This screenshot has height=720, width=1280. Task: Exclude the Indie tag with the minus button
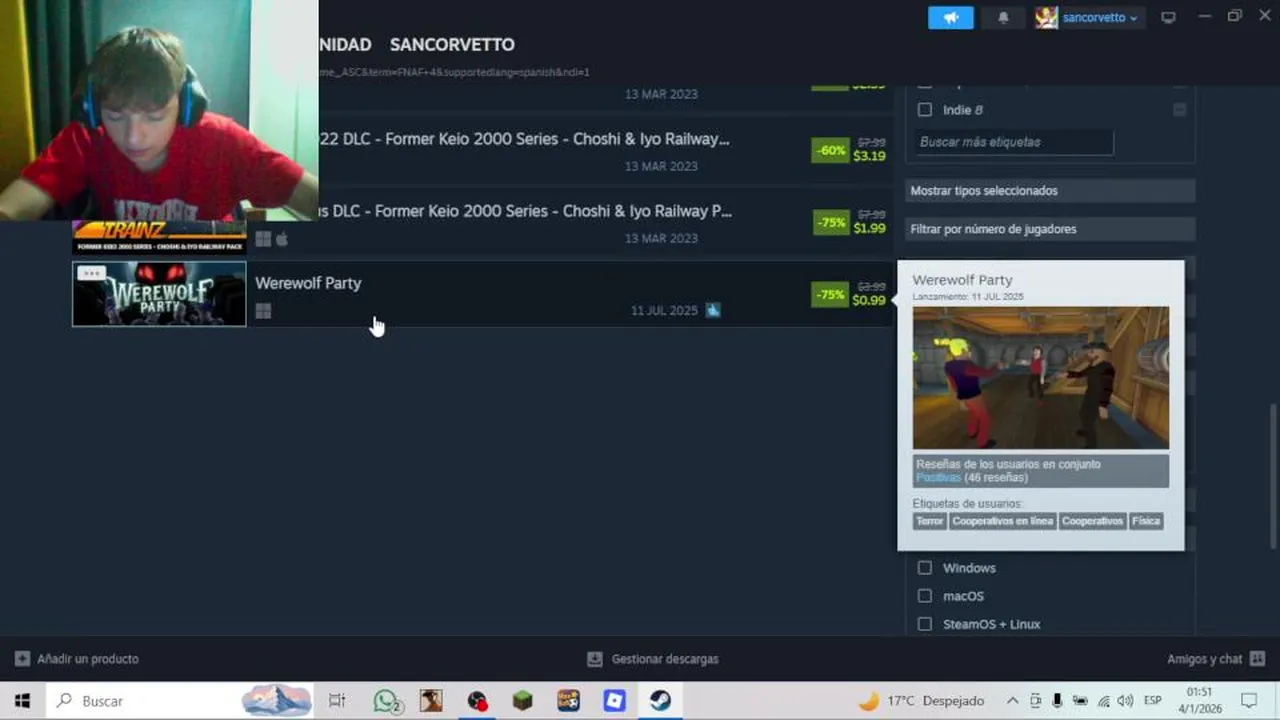(x=1180, y=110)
